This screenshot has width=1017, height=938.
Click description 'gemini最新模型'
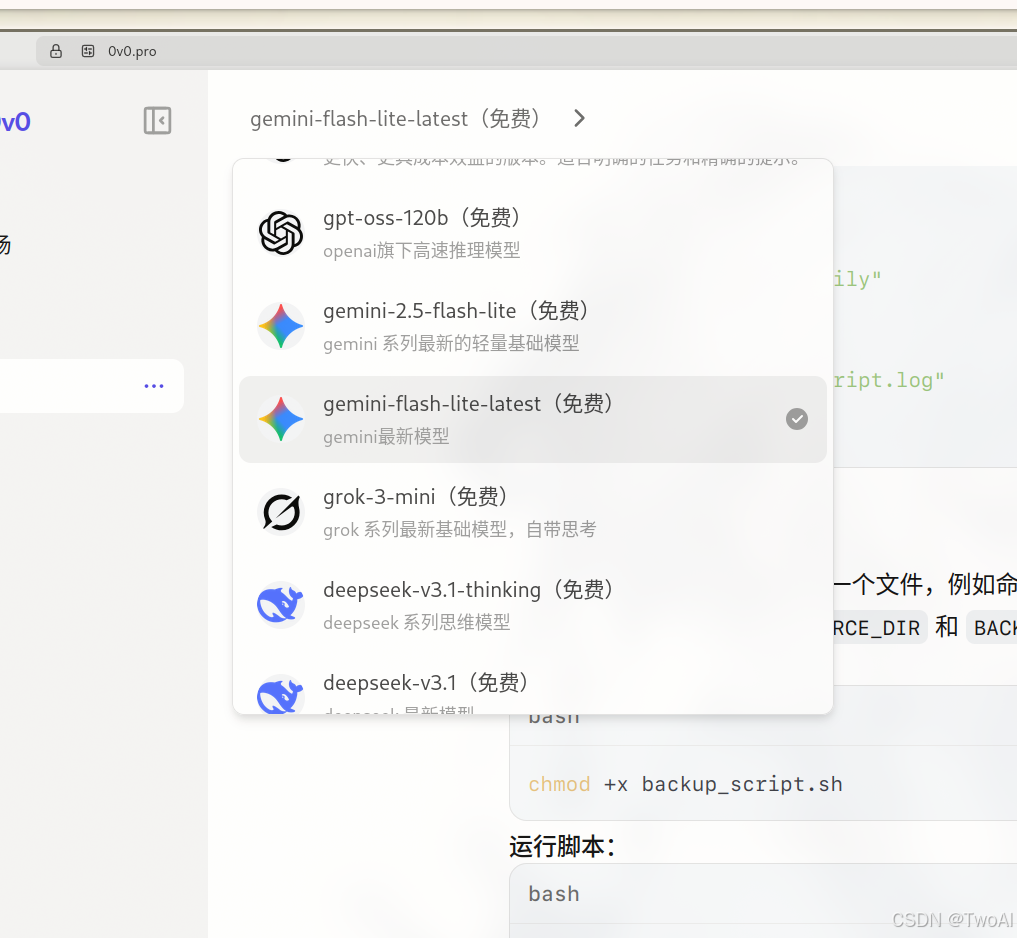pos(386,437)
